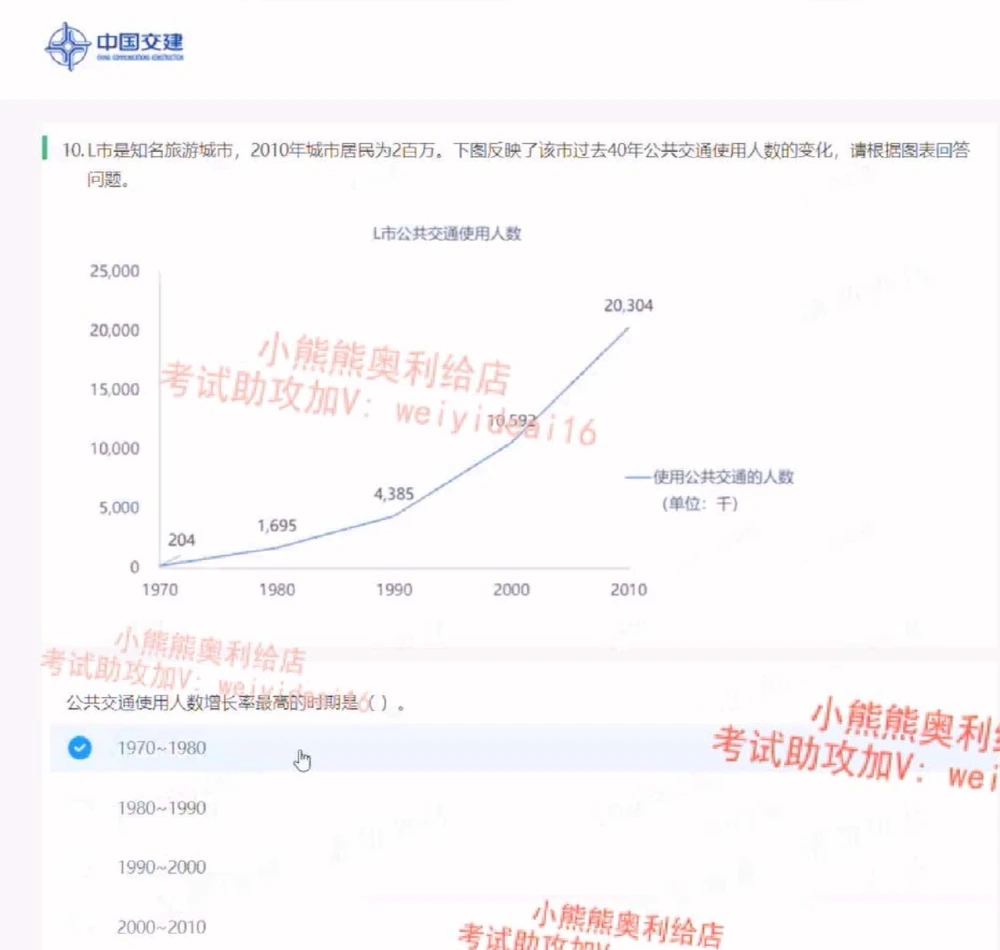Click the currently selected 1970~1980 option row
The height and width of the screenshot is (950, 1000).
point(165,747)
